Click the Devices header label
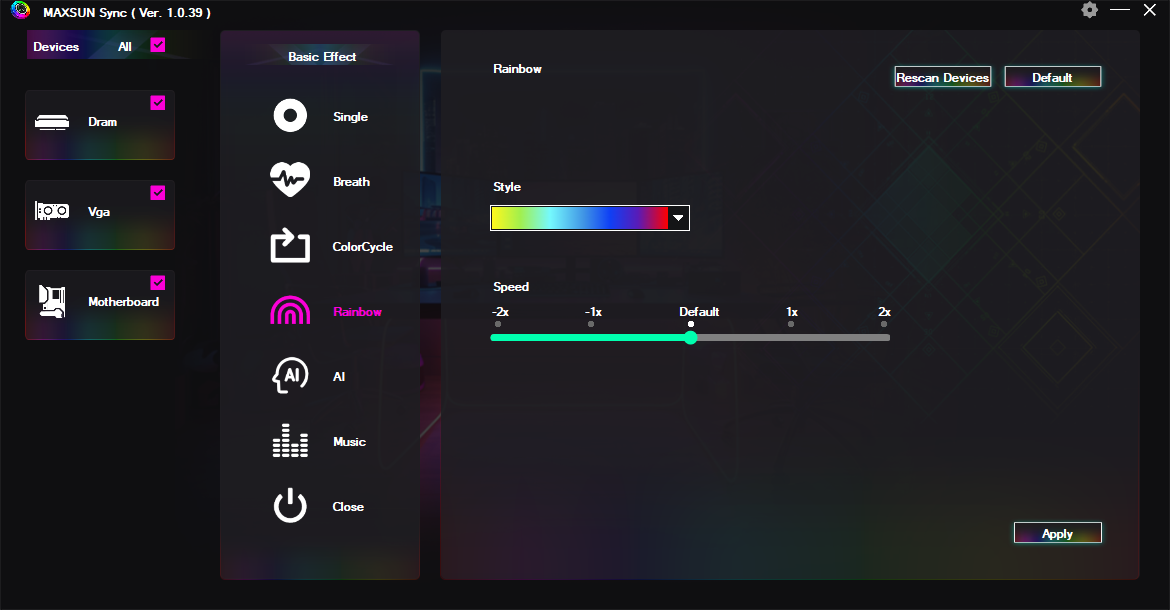Screen dimensions: 1170x610 tap(56, 46)
